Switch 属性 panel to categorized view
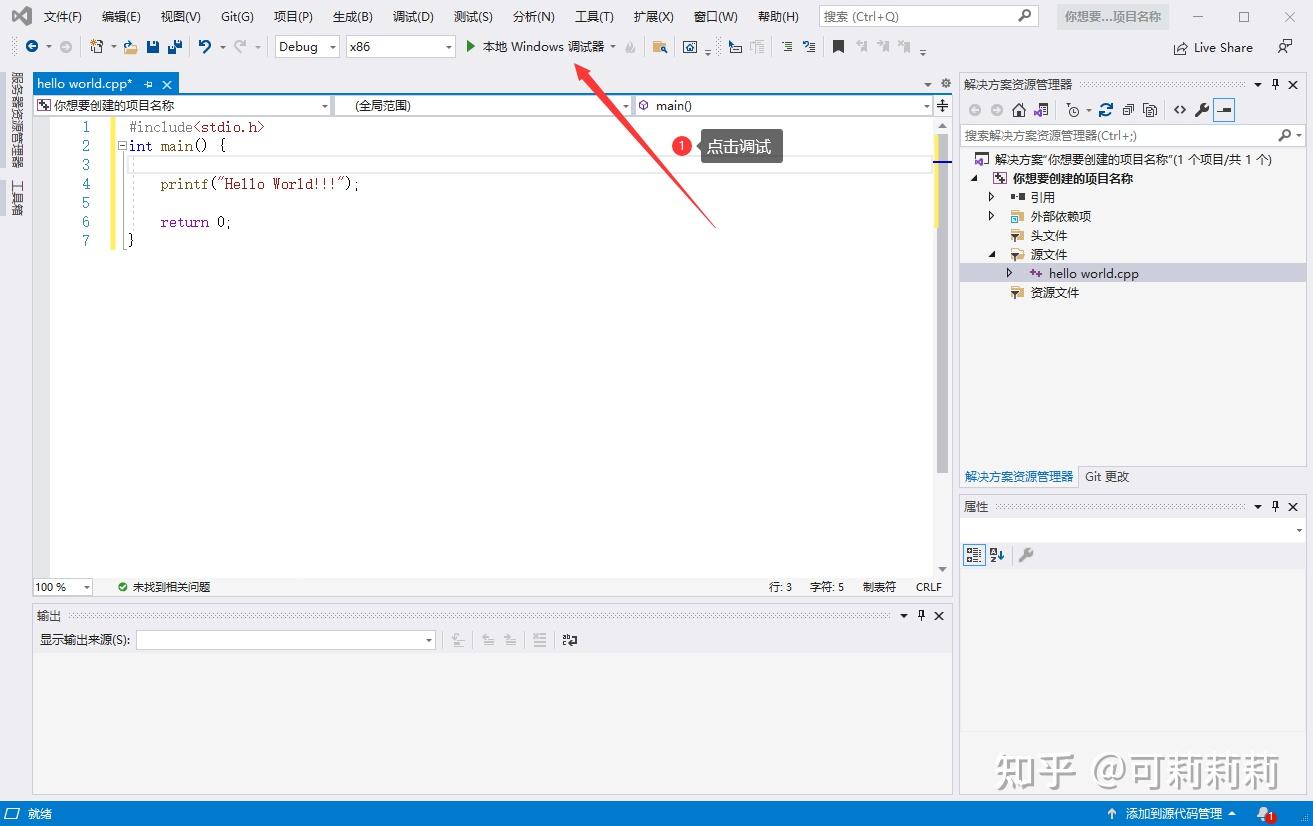This screenshot has height=826, width=1313. click(973, 555)
